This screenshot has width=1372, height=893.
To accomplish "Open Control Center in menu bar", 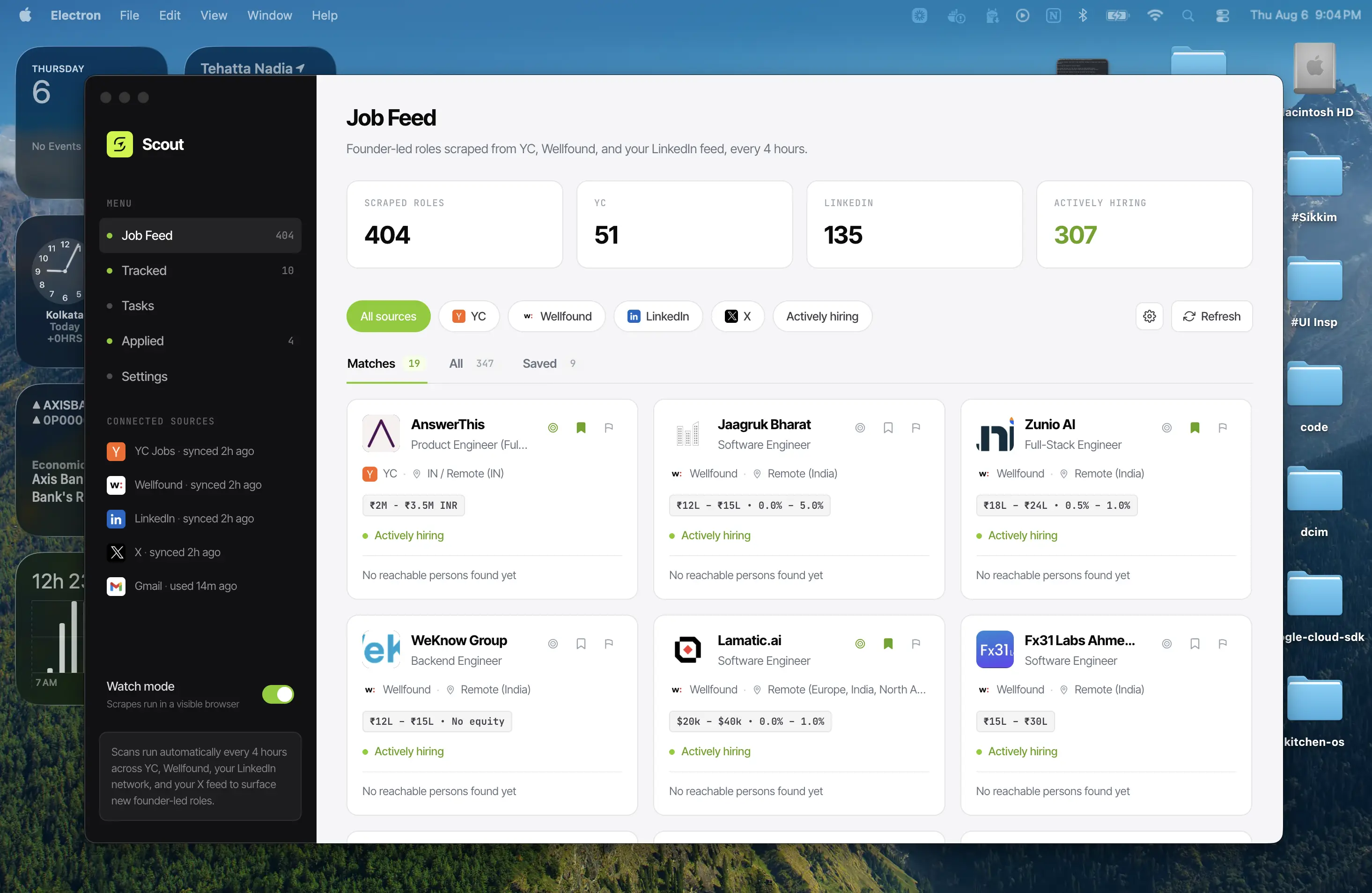I will tap(1222, 15).
